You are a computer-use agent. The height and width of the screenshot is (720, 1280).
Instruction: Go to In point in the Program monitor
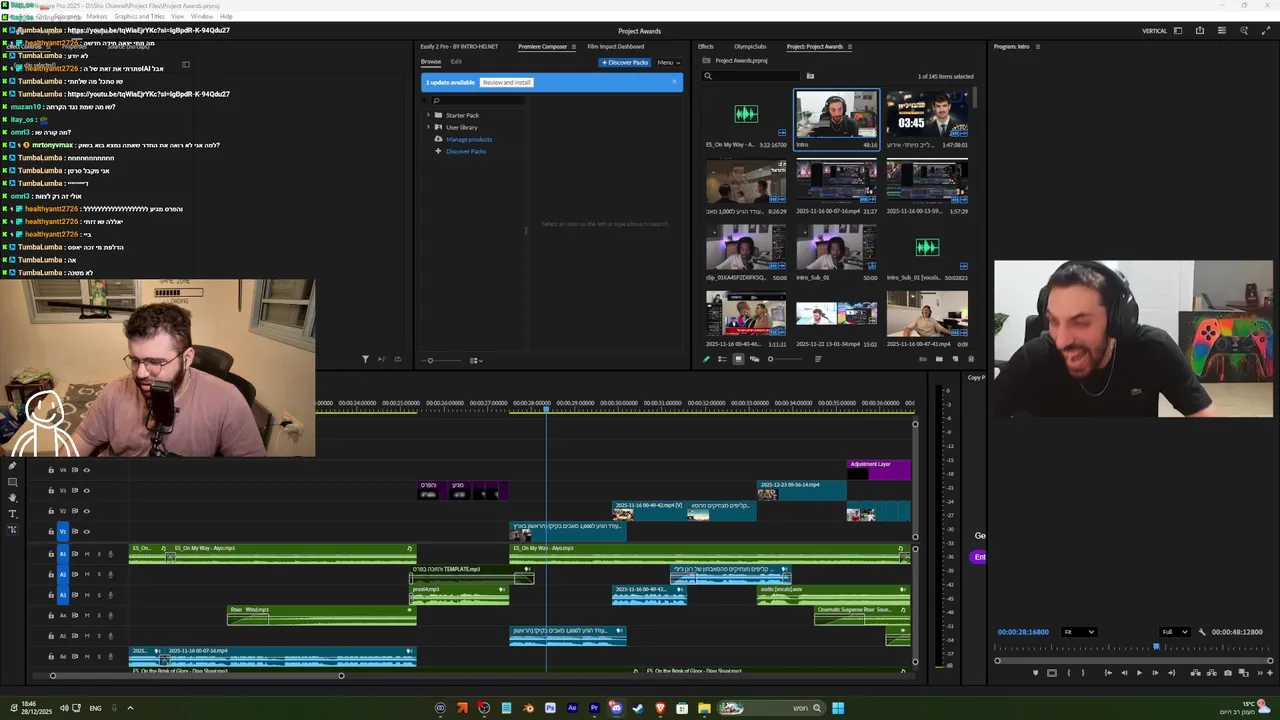pyautogui.click(x=1108, y=673)
